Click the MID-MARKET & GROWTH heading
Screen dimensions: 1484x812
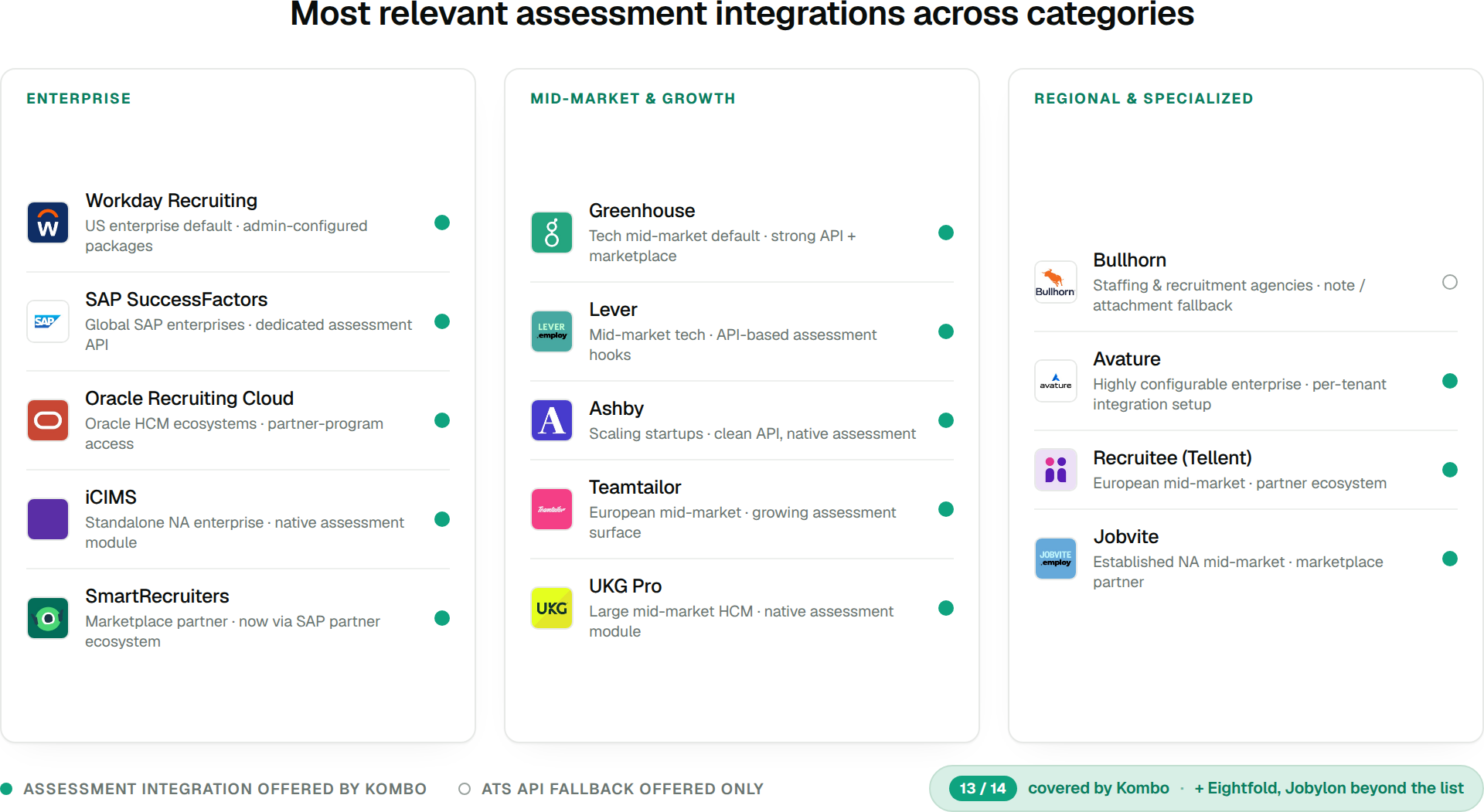[x=633, y=99]
